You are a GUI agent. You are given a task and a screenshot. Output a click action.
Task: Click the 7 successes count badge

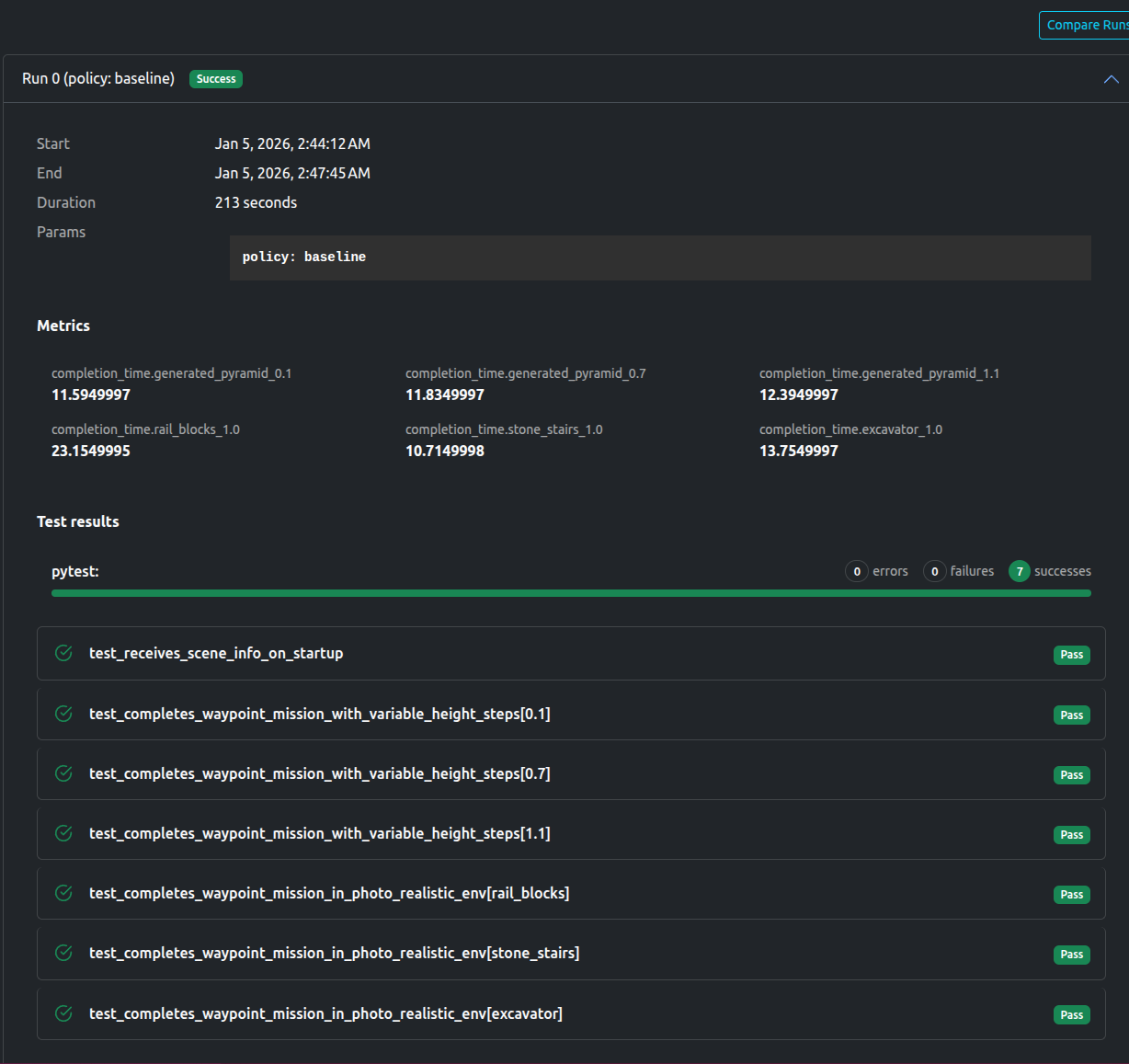pos(1019,571)
